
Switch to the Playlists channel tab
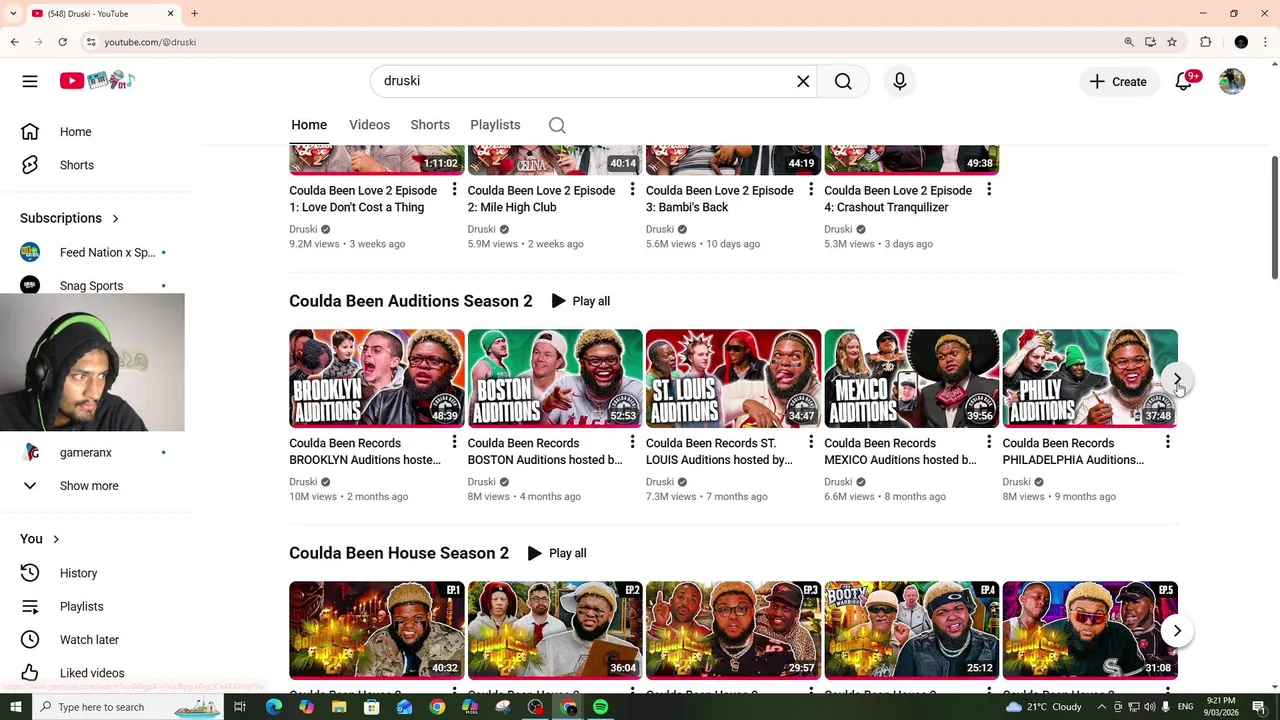pyautogui.click(x=495, y=125)
